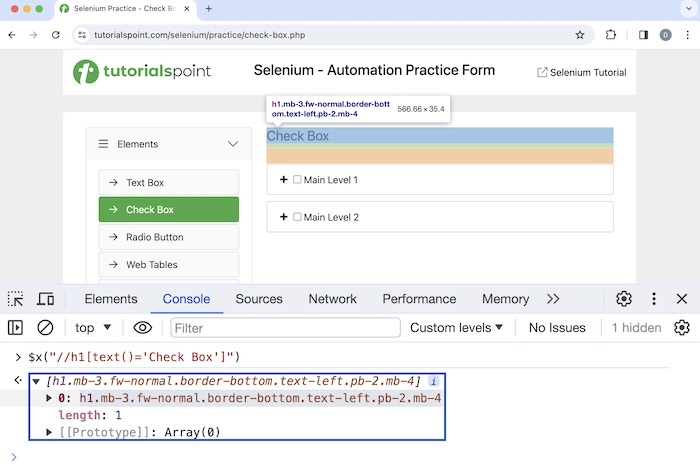
Task: Click the console Filter input field
Action: (285, 327)
